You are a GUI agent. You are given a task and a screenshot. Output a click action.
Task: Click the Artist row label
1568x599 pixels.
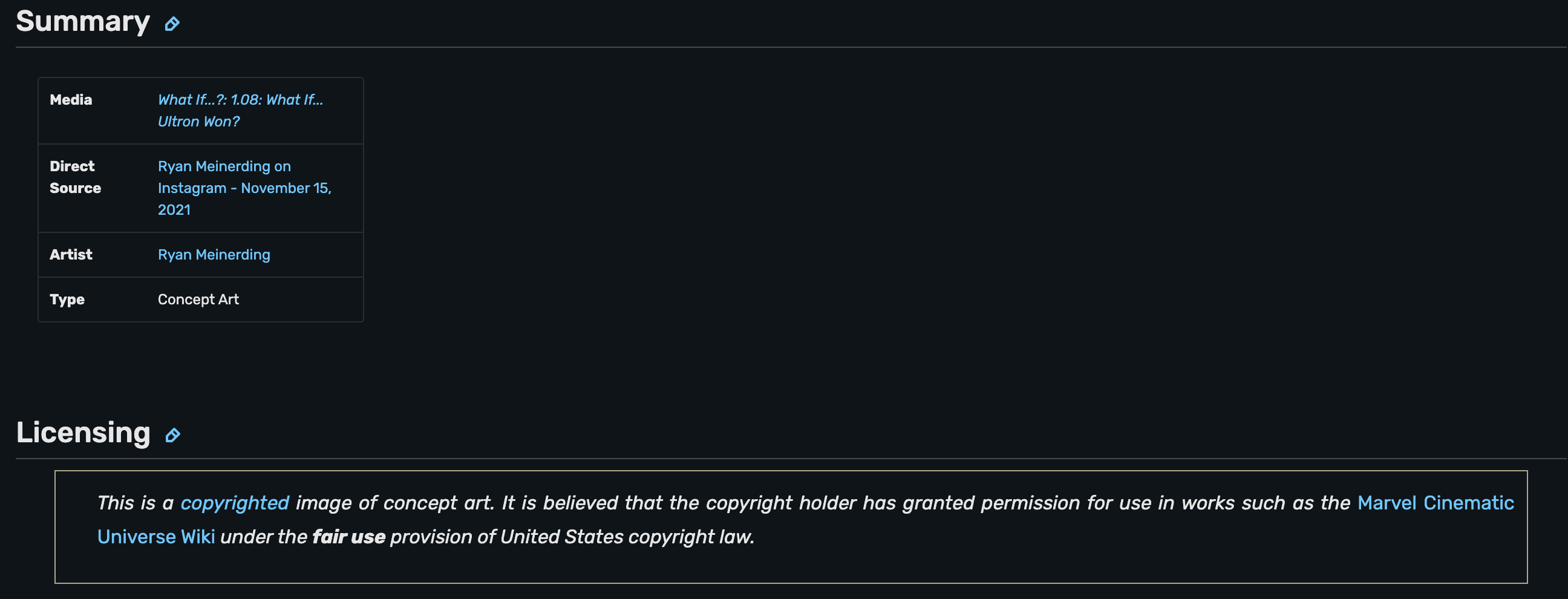[71, 255]
